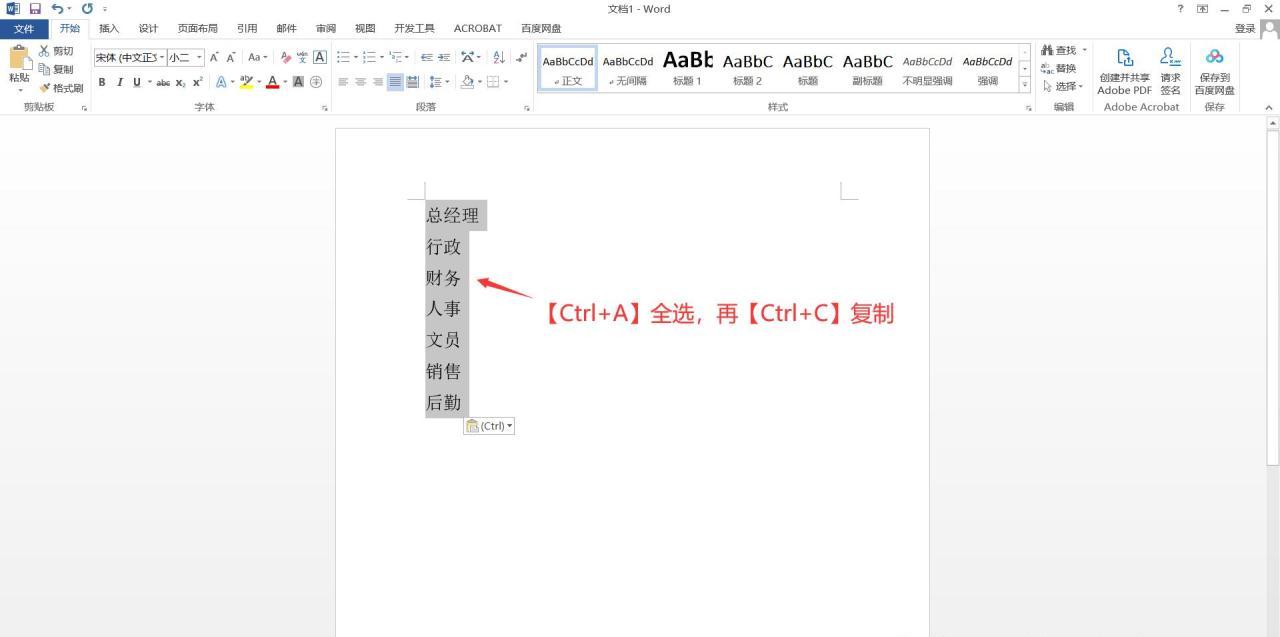
Task: Click the Cut (剪切) button
Action: 56,51
